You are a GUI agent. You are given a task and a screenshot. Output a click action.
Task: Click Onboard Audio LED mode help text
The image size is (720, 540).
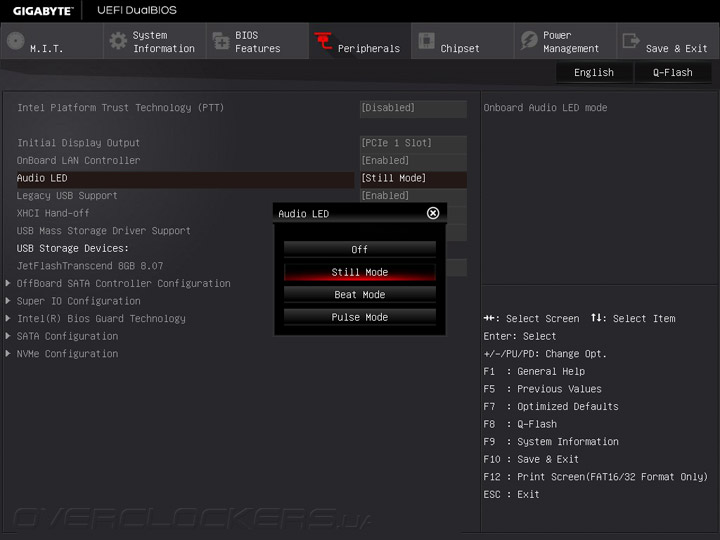(x=546, y=108)
